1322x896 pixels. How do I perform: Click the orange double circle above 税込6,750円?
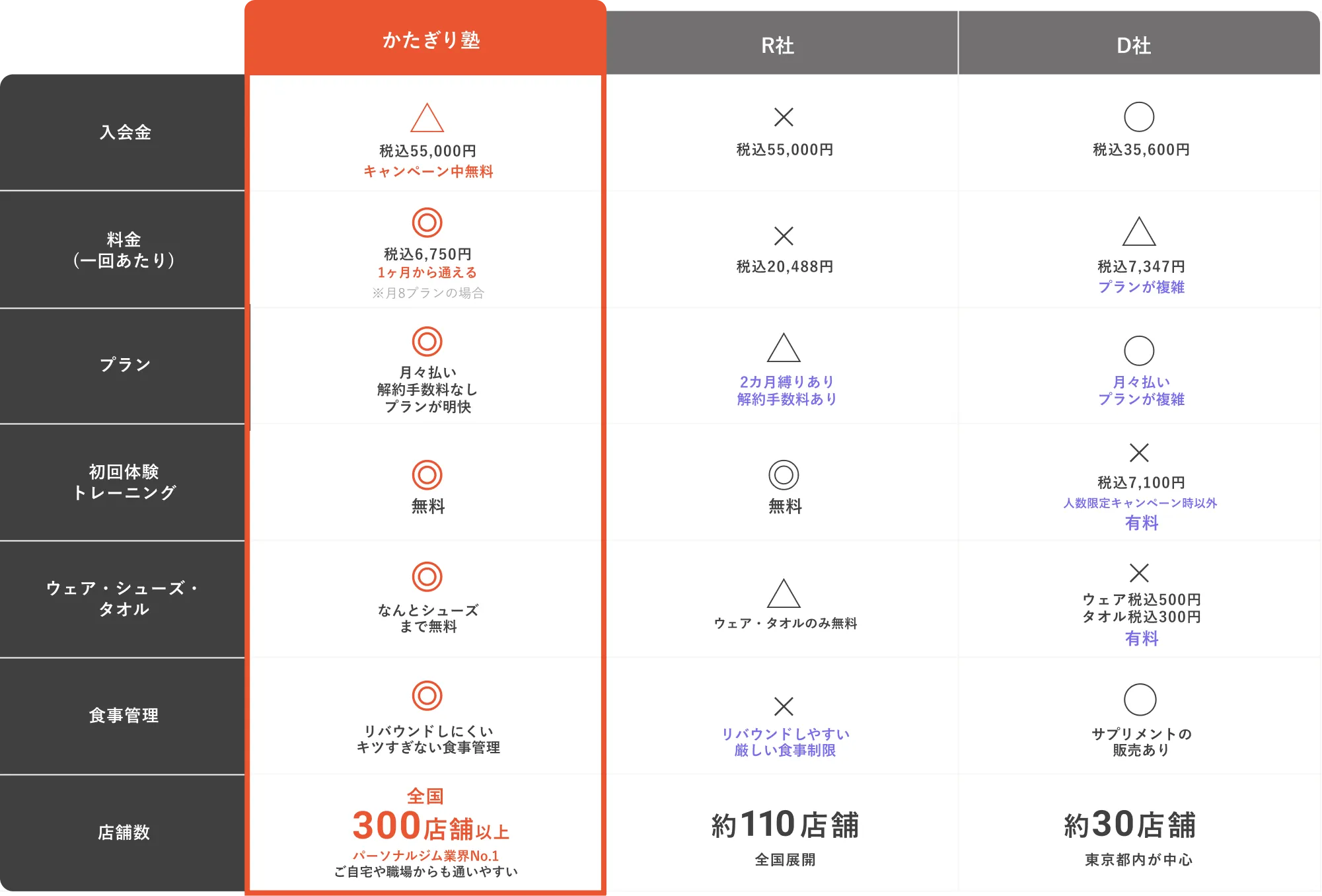[x=427, y=222]
